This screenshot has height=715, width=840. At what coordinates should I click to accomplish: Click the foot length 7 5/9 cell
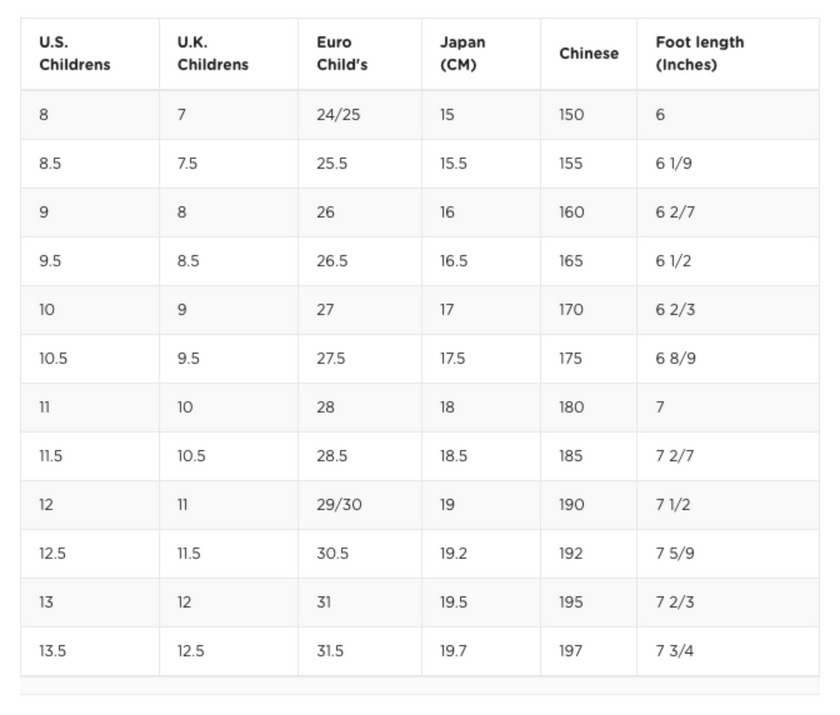(x=728, y=553)
